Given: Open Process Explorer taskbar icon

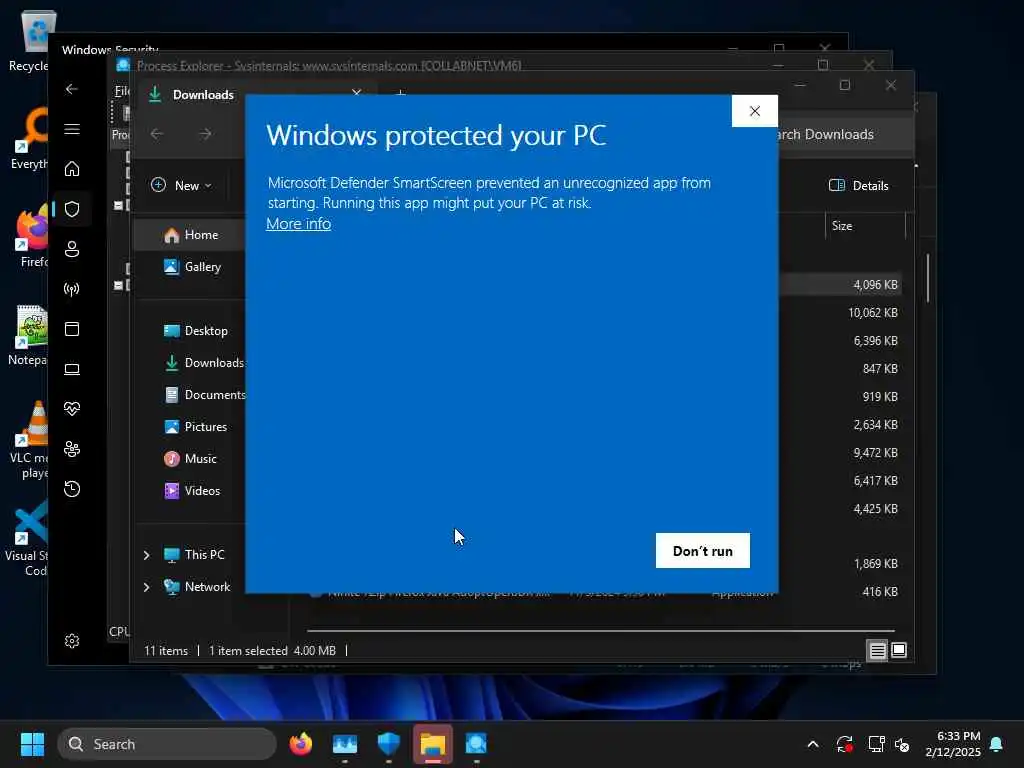Looking at the screenshot, I should click(x=476, y=744).
